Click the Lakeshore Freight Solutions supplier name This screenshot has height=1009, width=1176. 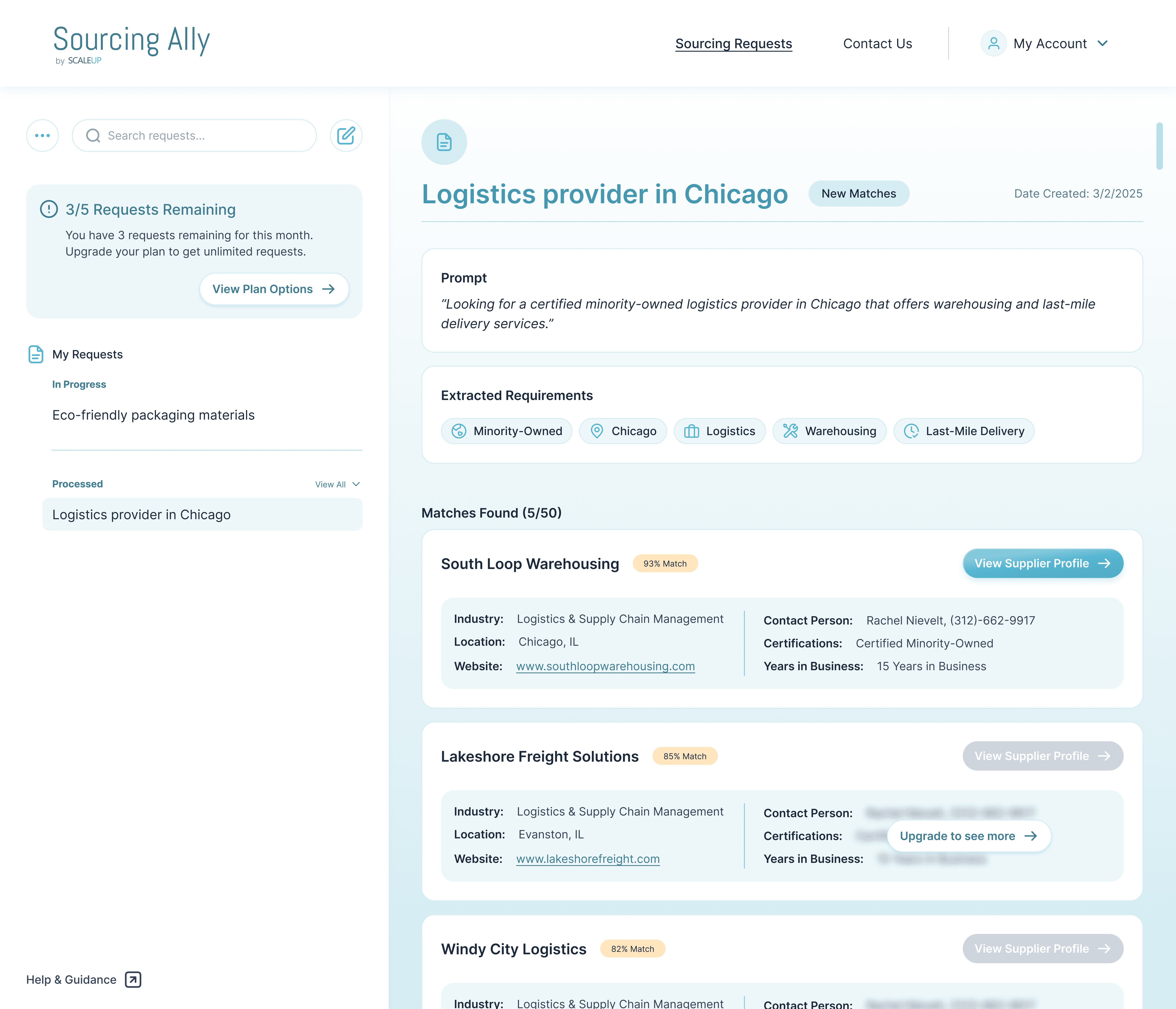tap(540, 757)
